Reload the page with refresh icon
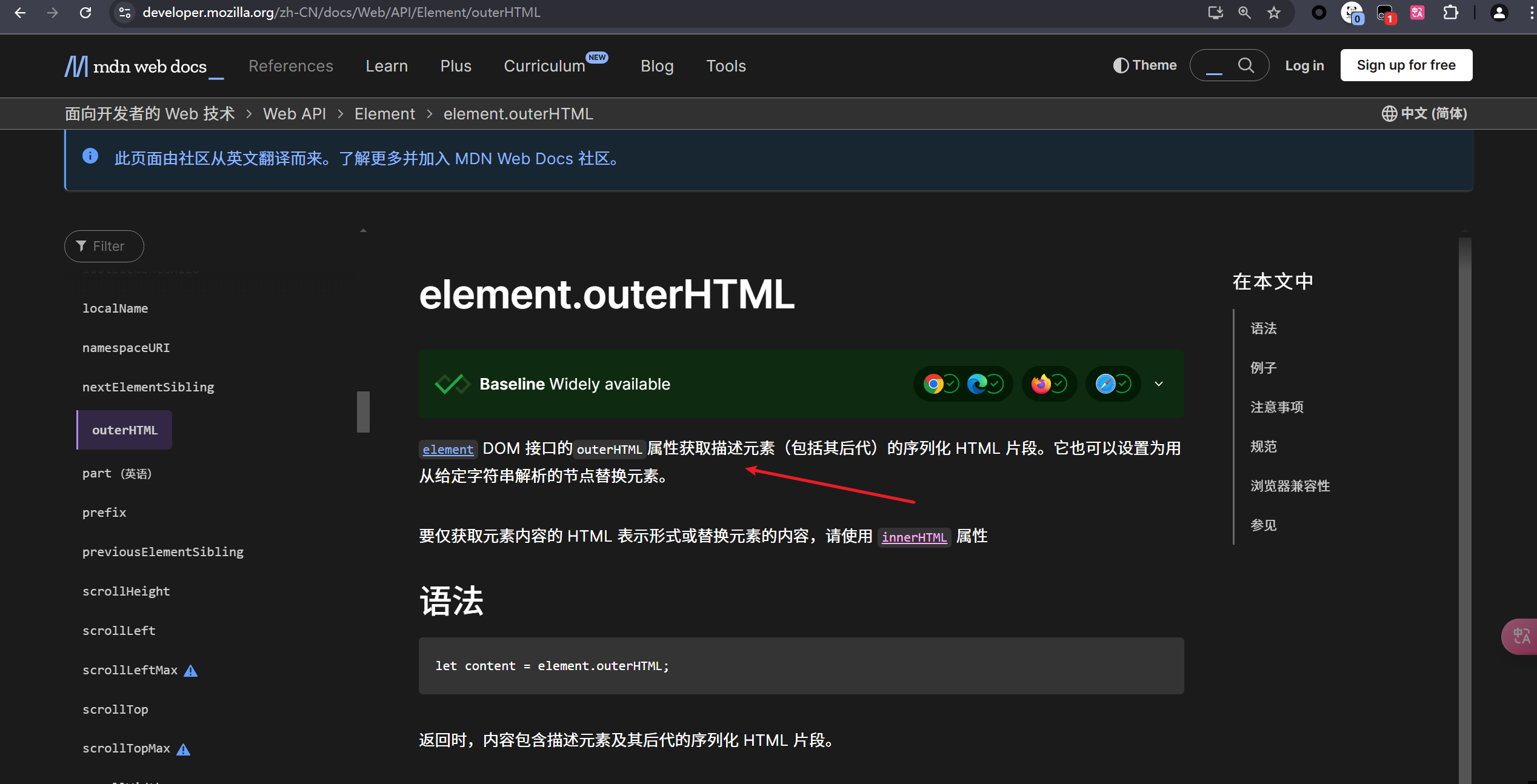The height and width of the screenshot is (784, 1537). tap(85, 13)
